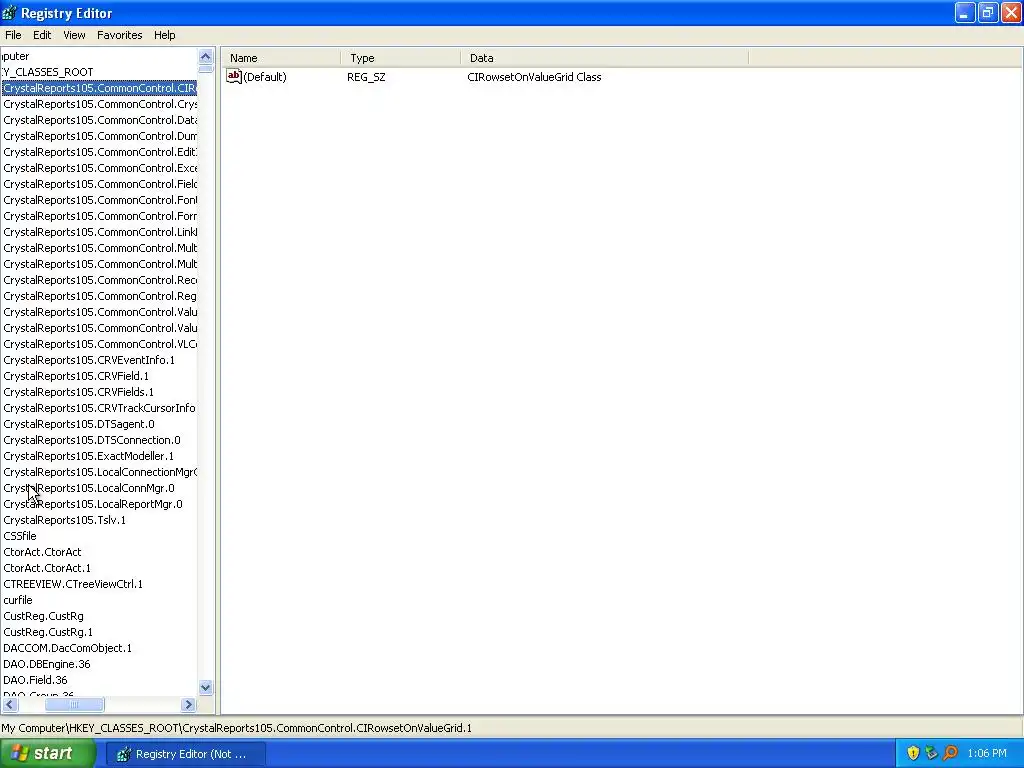This screenshot has width=1024, height=768.
Task: Select the CustReg.CustRg.1 key
Action: (x=48, y=632)
